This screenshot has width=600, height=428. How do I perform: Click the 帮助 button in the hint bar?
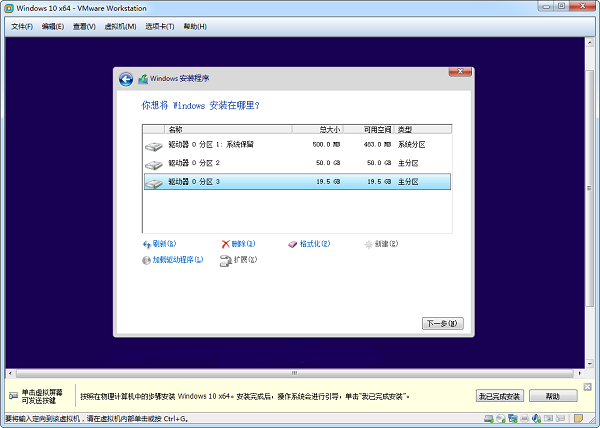pyautogui.click(x=553, y=396)
